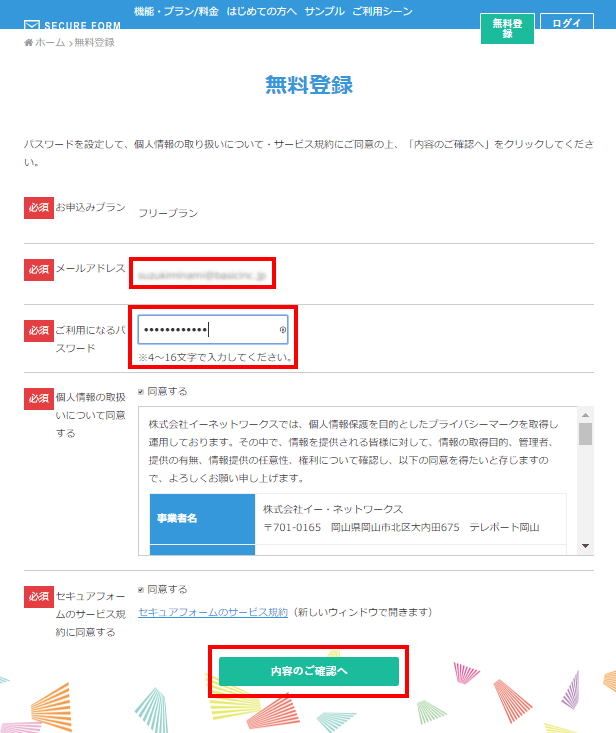
Task: Check 同意する for 個人情報の取扱い
Action: [142, 392]
